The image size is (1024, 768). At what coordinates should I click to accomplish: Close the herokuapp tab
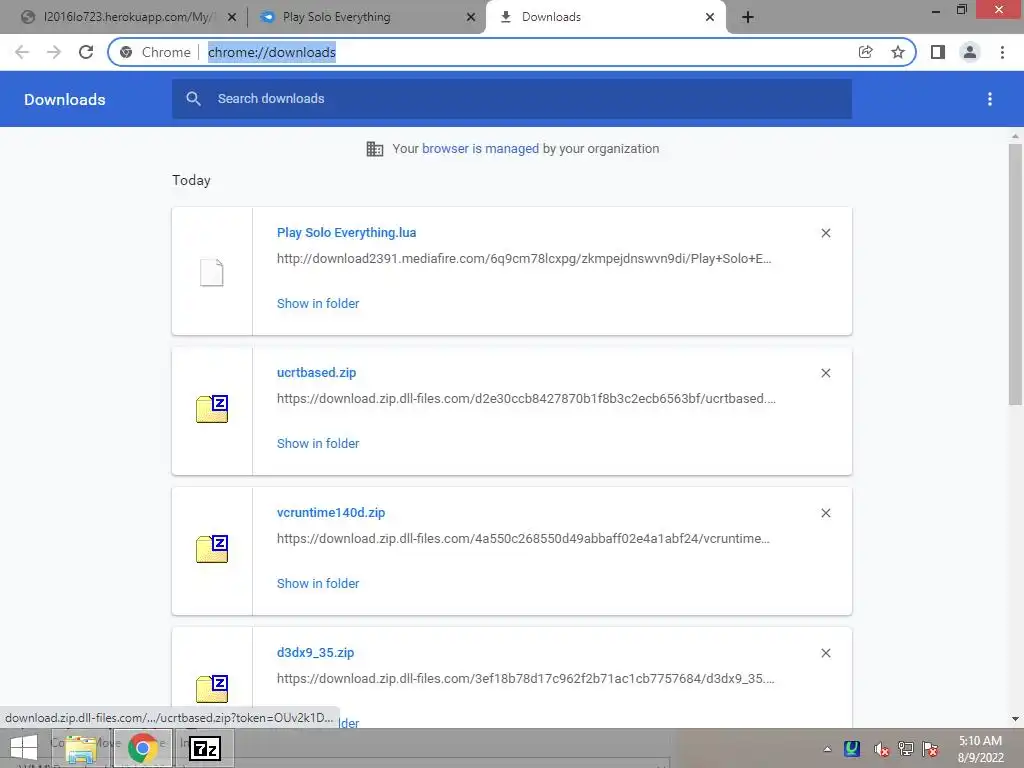tap(232, 17)
